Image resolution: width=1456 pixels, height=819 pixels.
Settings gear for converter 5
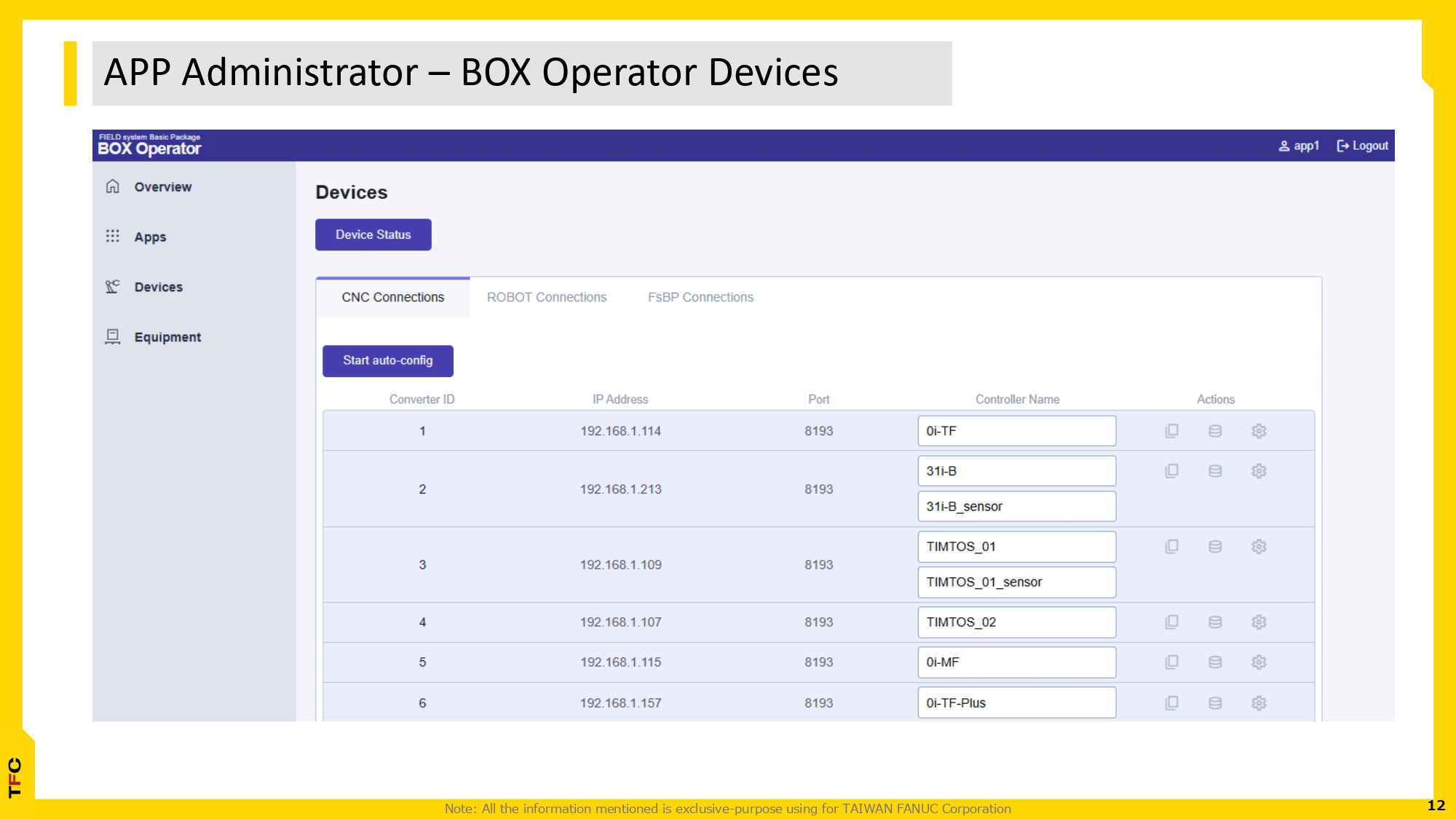pos(1259,662)
